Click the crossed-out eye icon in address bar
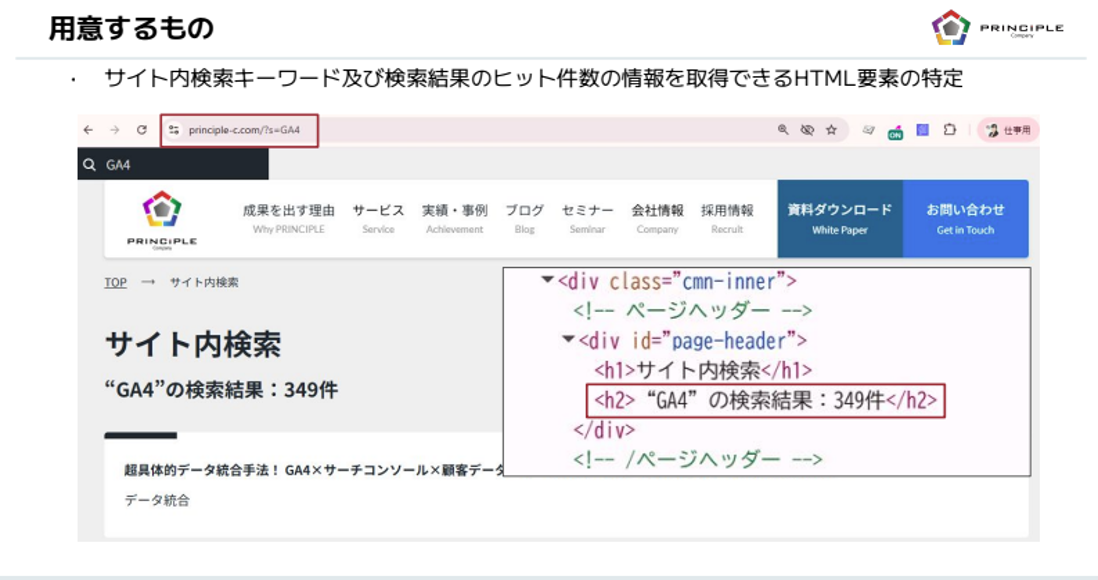1098x580 pixels. 807,130
